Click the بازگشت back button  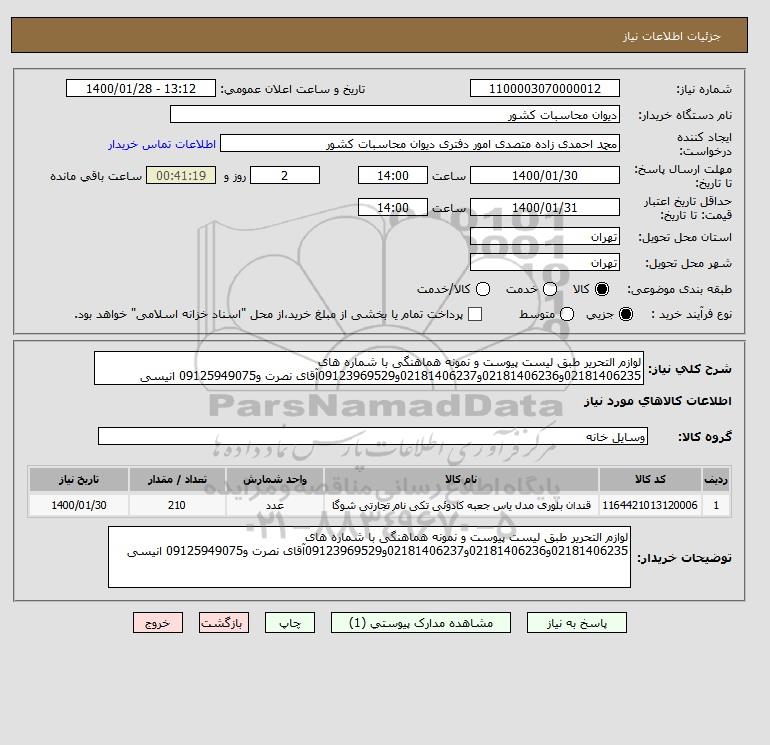tap(224, 623)
